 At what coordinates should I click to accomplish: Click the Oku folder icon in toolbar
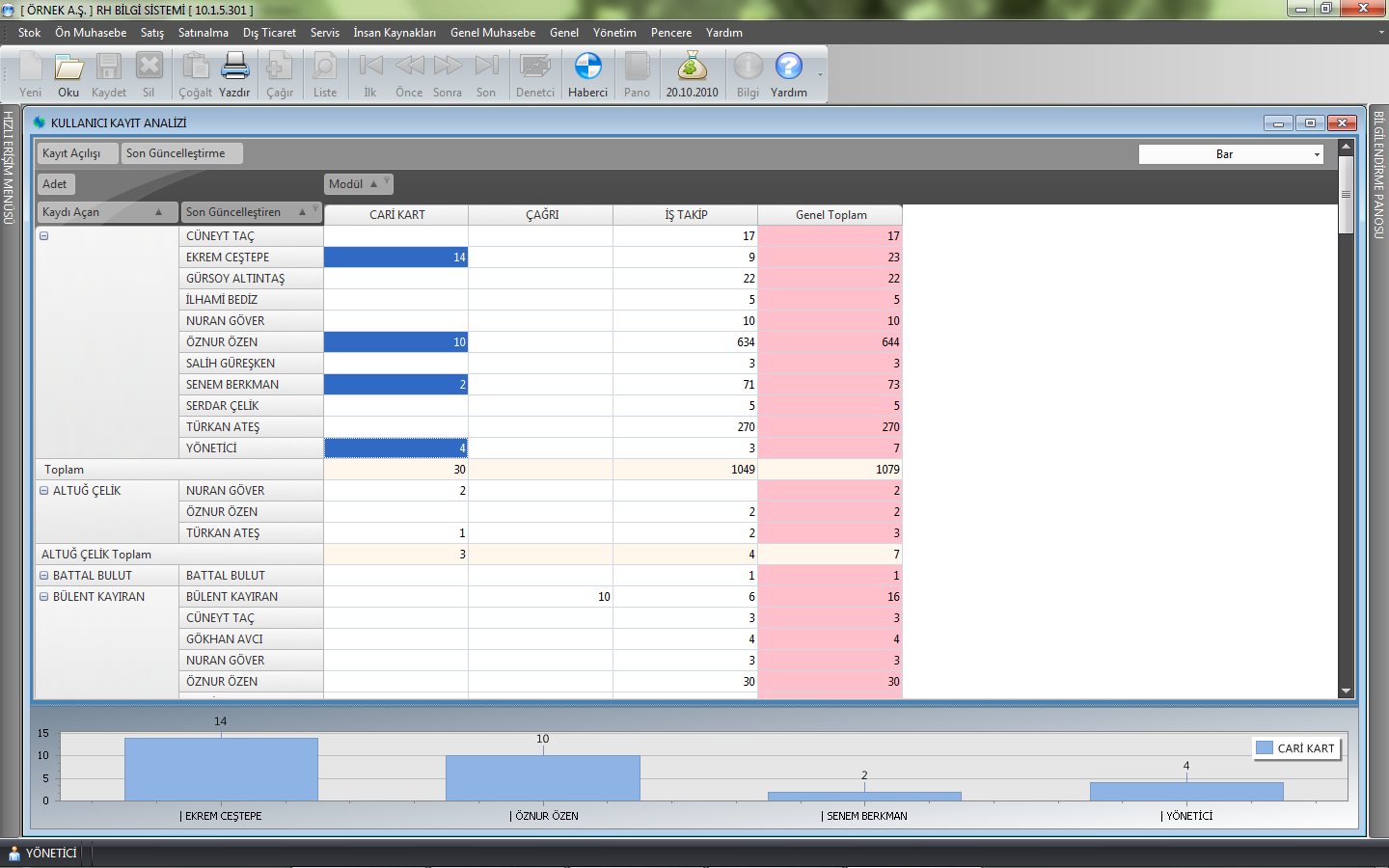pos(68,68)
